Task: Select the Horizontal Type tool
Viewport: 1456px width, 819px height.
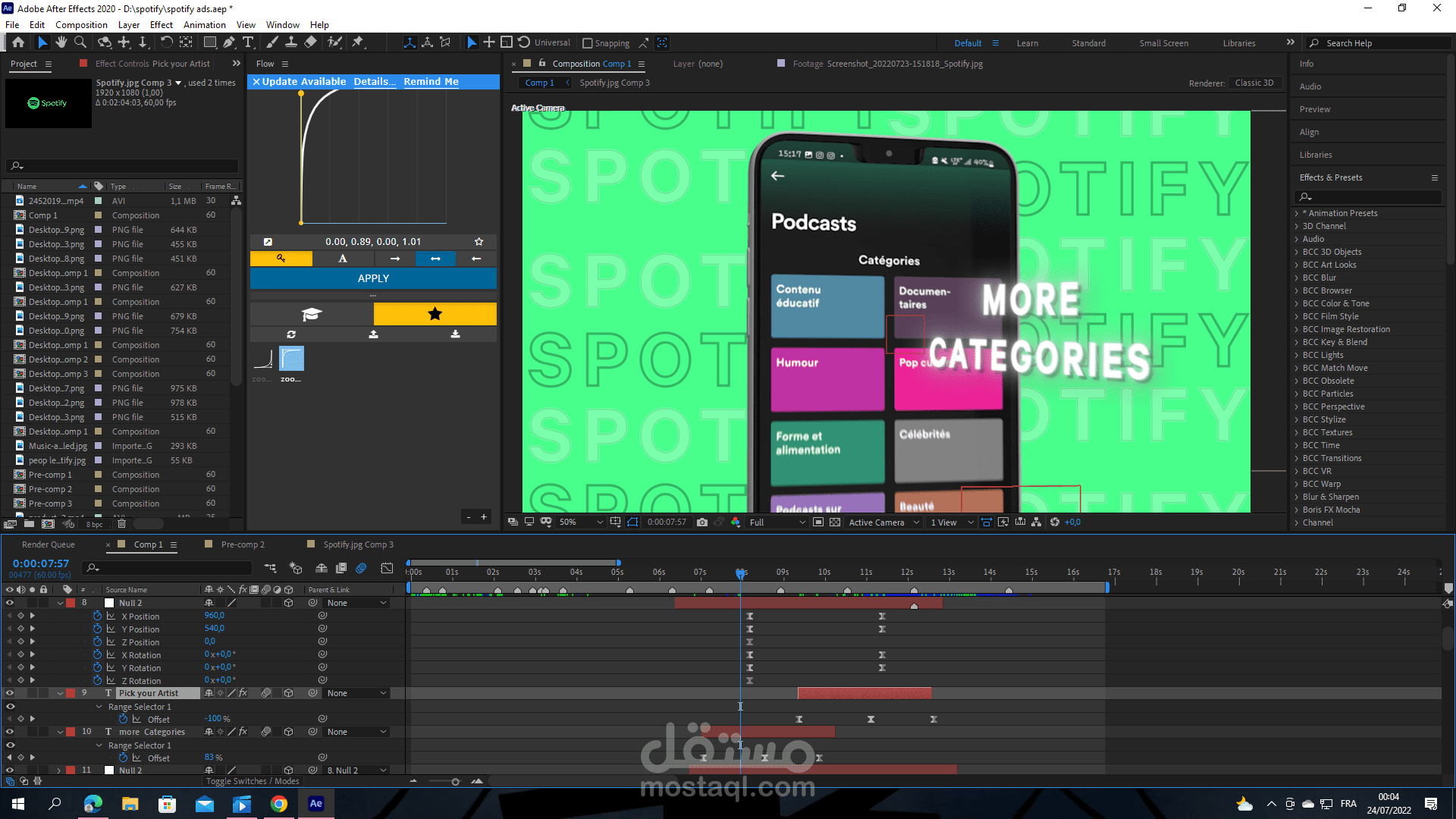Action: 248,42
